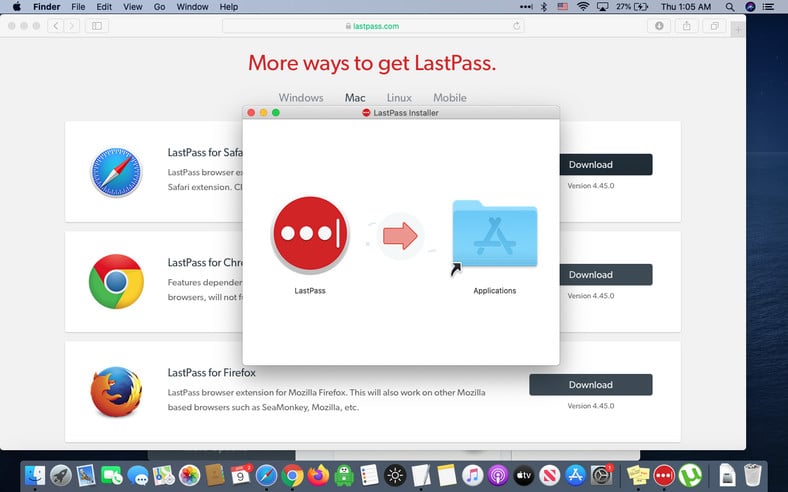The image size is (788, 492).
Task: Open Mail app in the Dock
Action: click(86, 475)
